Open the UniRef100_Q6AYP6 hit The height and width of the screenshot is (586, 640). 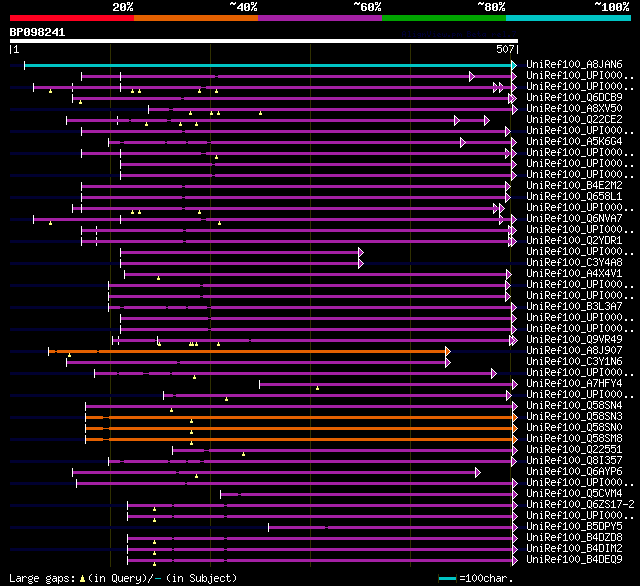(574, 472)
